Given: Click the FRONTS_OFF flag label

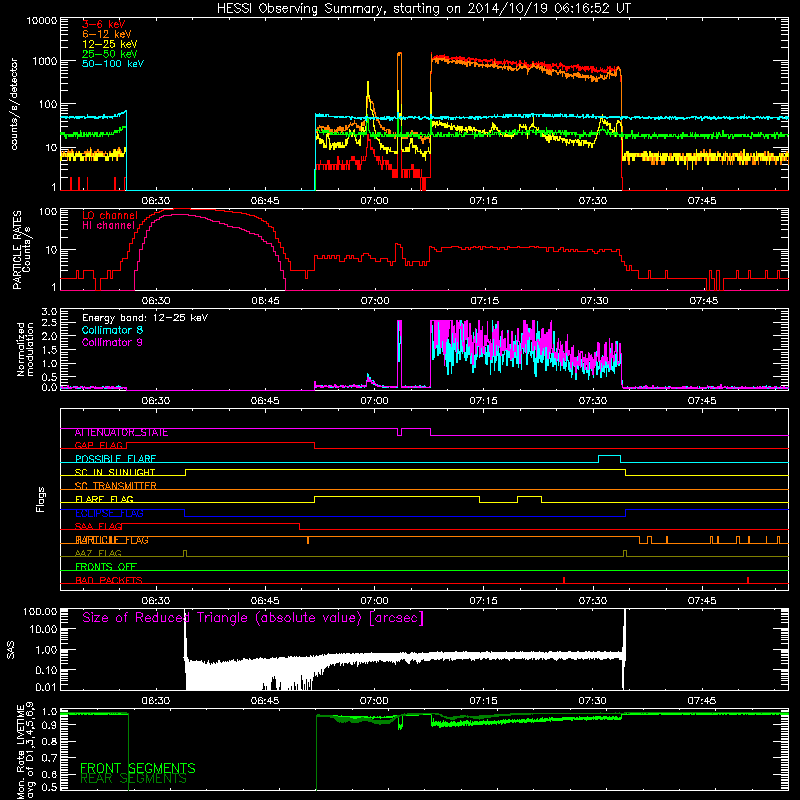Looking at the screenshot, I should [106, 567].
